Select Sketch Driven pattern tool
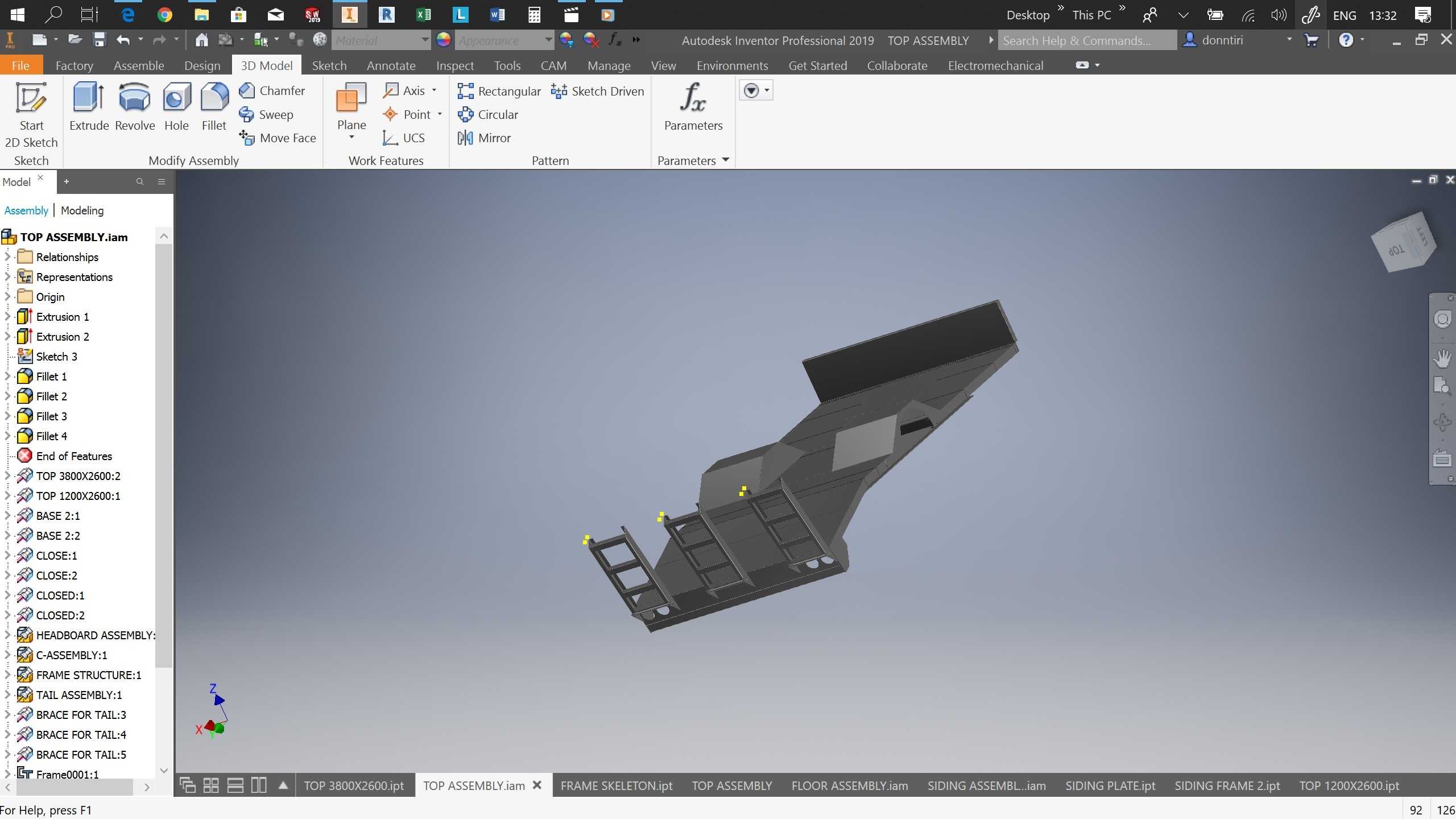Viewport: 1456px width, 819px height. (597, 91)
